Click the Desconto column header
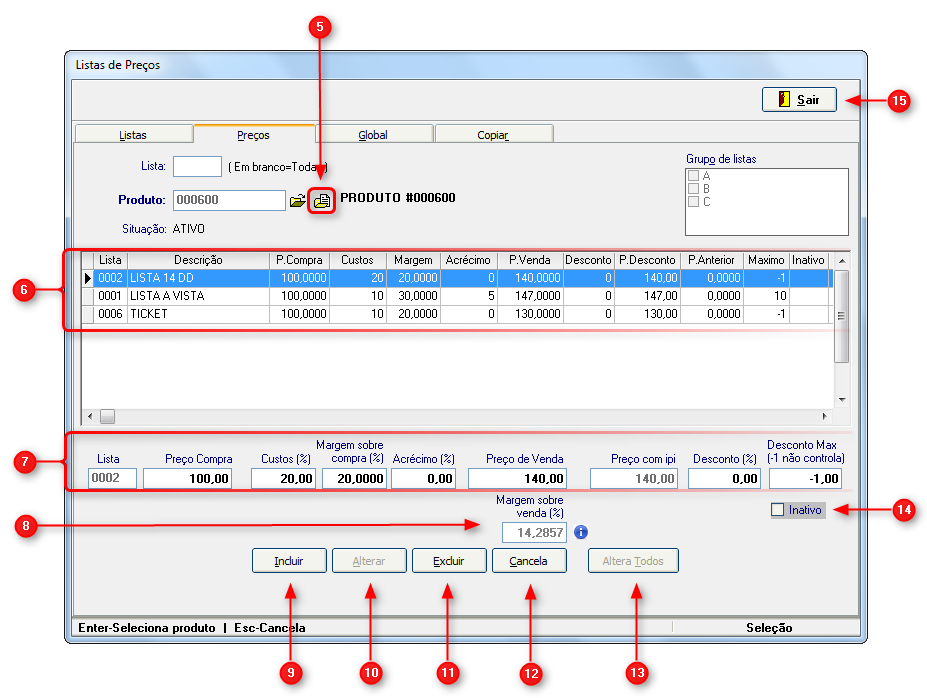The width and height of the screenshot is (927, 698). coord(588,260)
